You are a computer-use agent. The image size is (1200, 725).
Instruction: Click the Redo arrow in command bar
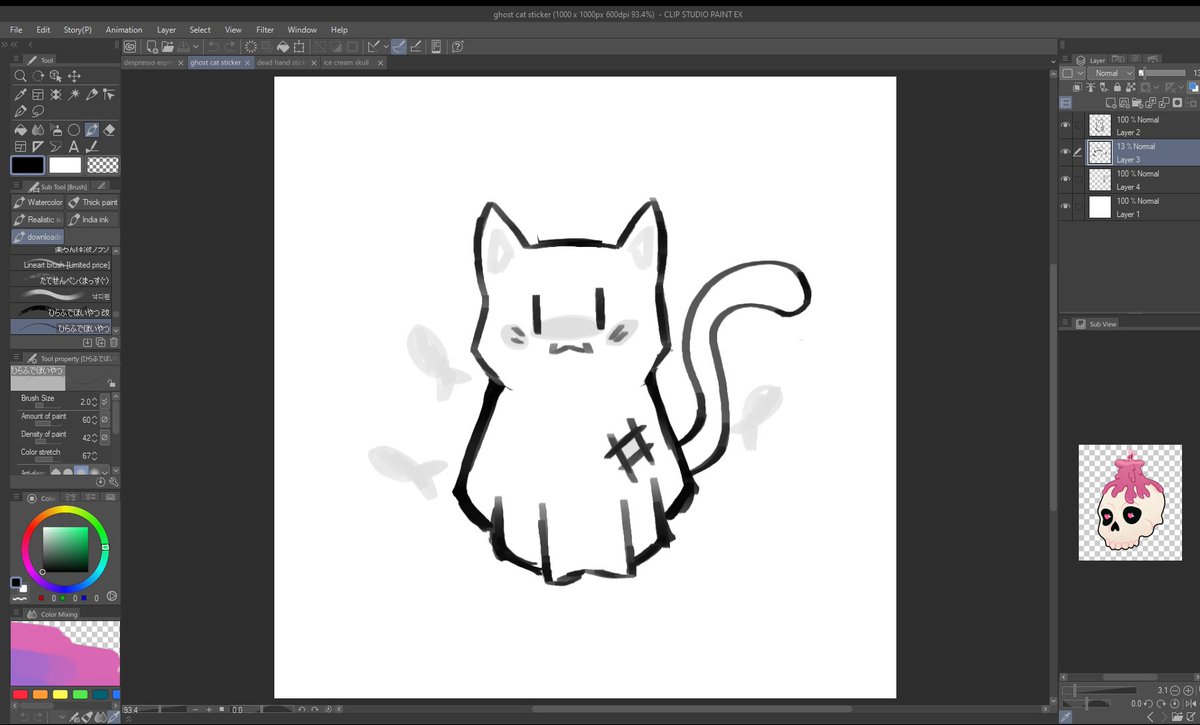pyautogui.click(x=229, y=46)
